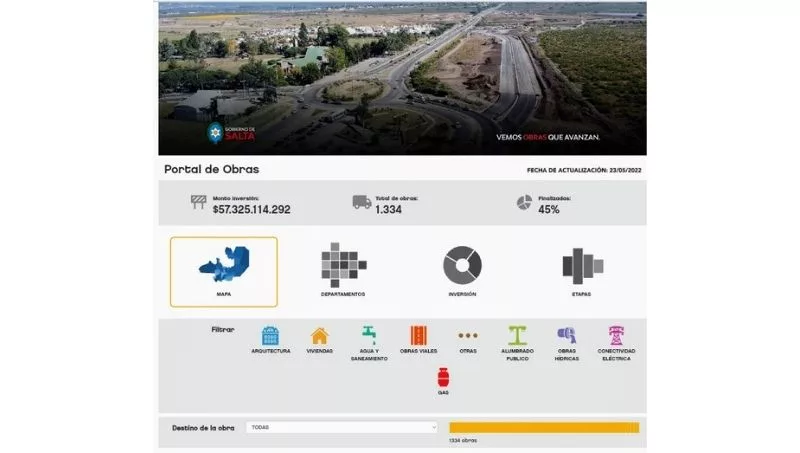Image resolution: width=800 pixels, height=453 pixels.
Task: Select the Otras three-dots filter
Action: (x=467, y=336)
